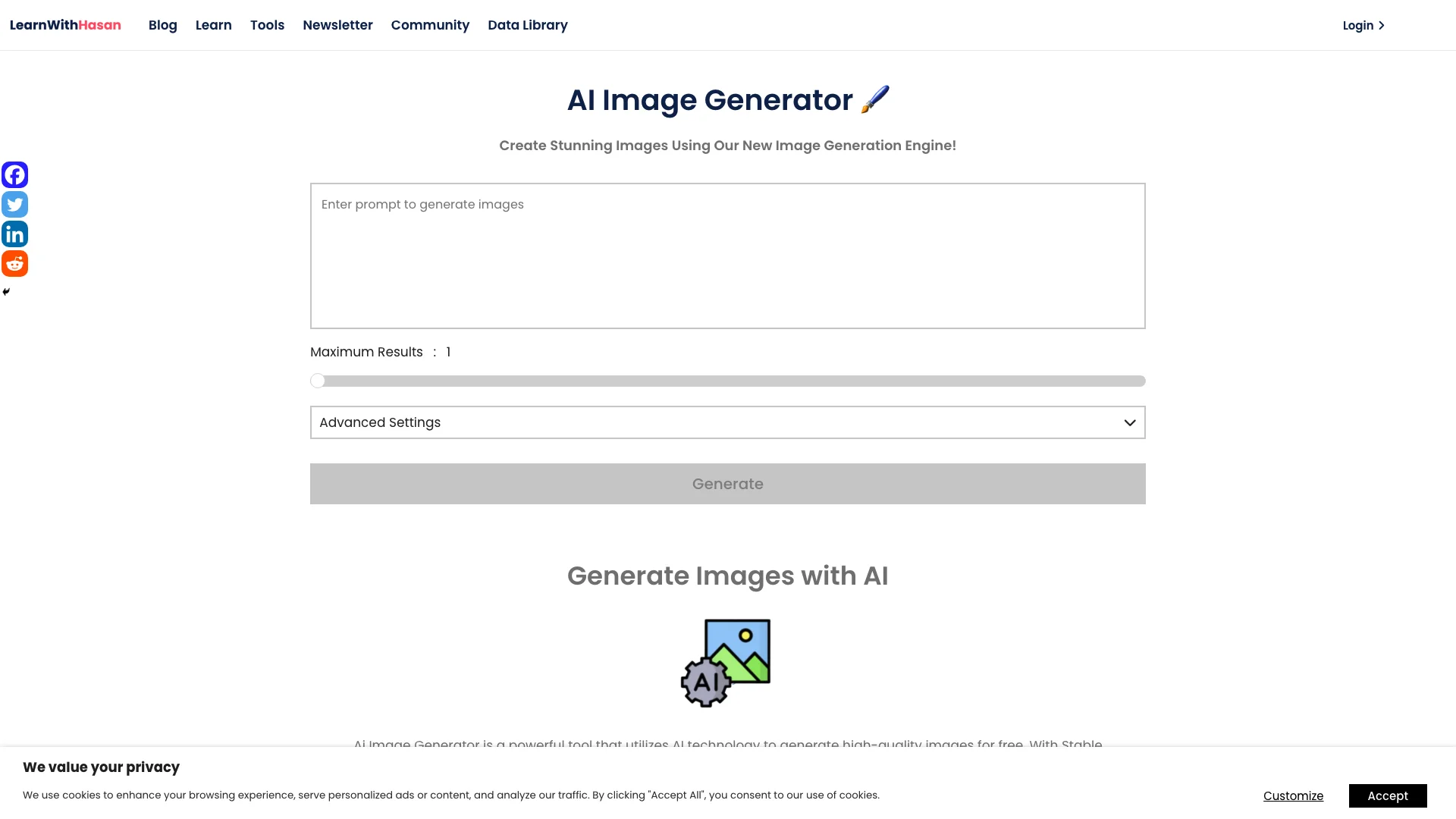Image resolution: width=1456 pixels, height=819 pixels.
Task: Click the Blog menu item
Action: click(162, 25)
